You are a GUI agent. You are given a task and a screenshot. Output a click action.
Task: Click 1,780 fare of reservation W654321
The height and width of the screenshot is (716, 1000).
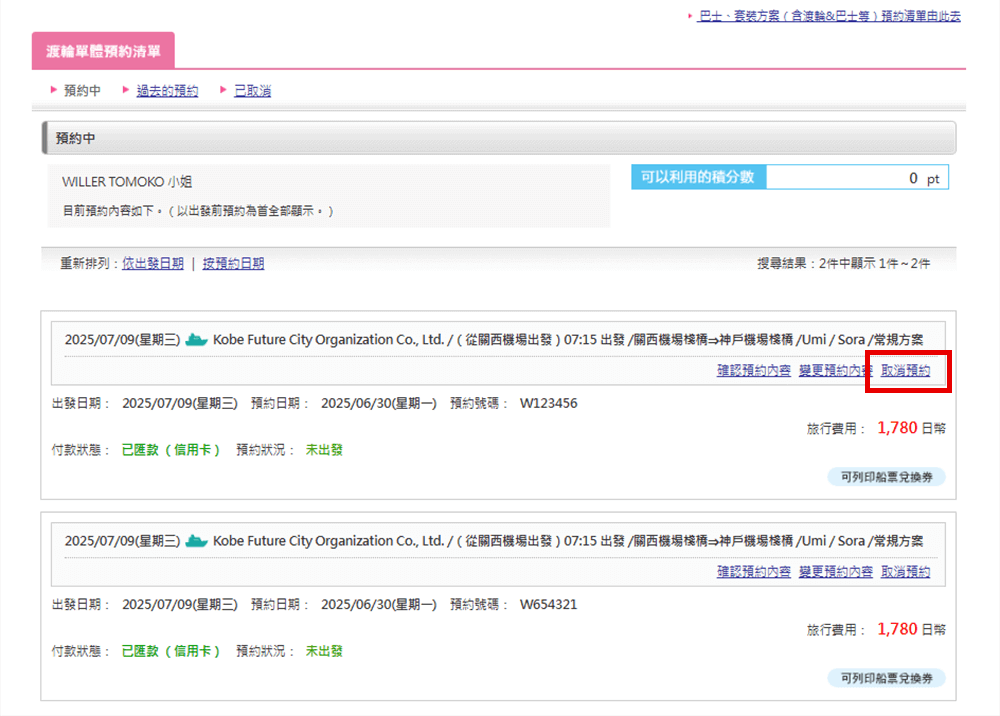coord(897,629)
